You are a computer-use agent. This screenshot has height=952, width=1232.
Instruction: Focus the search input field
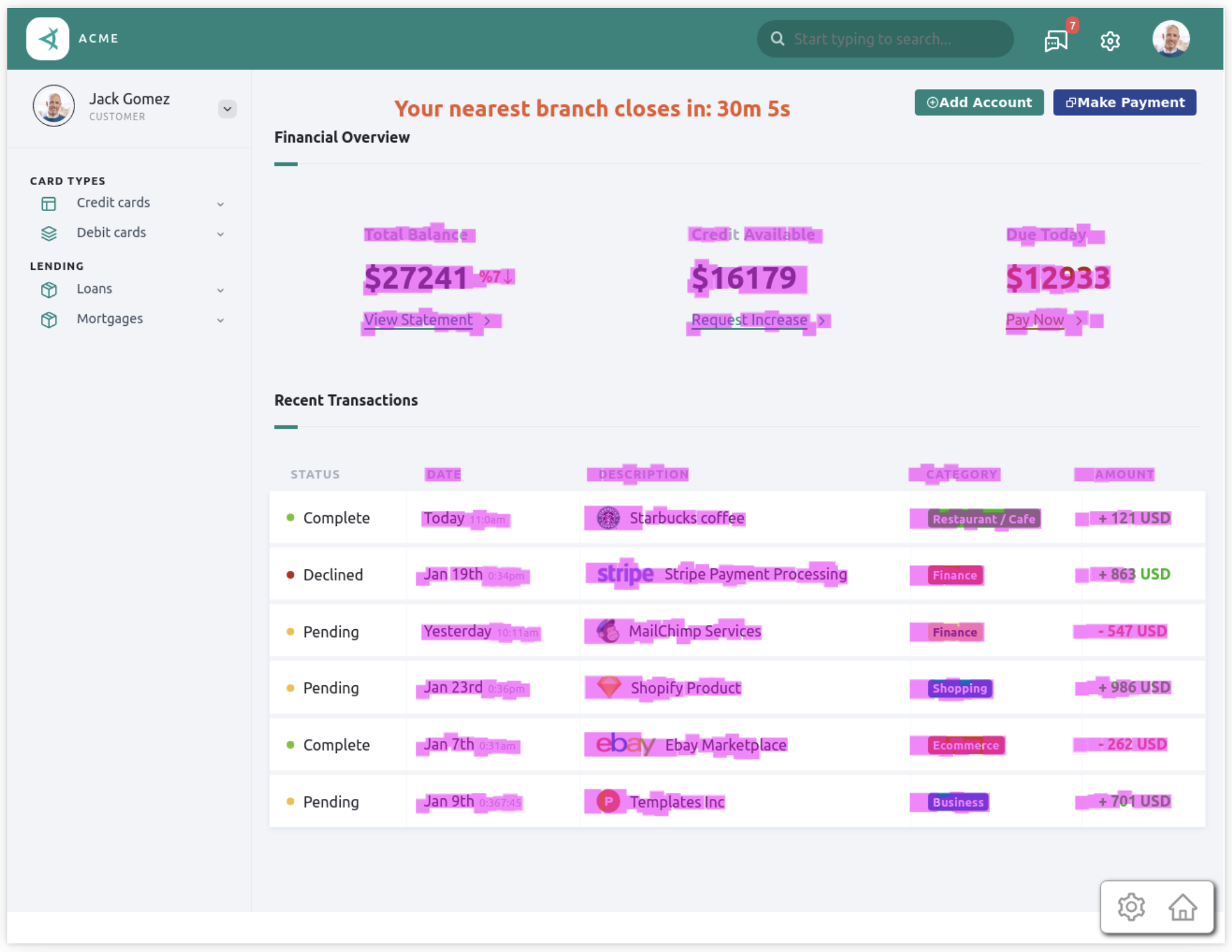coord(891,39)
